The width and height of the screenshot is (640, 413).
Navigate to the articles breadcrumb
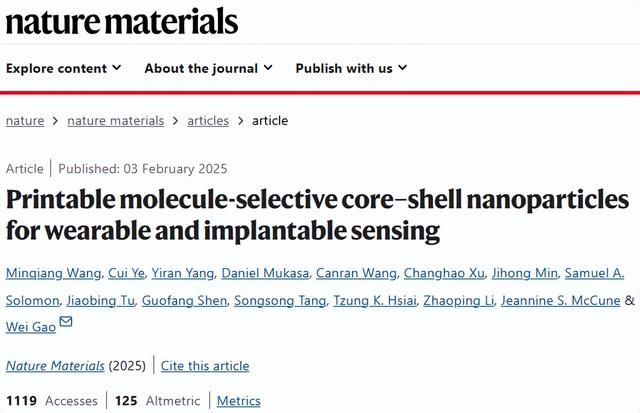[x=208, y=121]
